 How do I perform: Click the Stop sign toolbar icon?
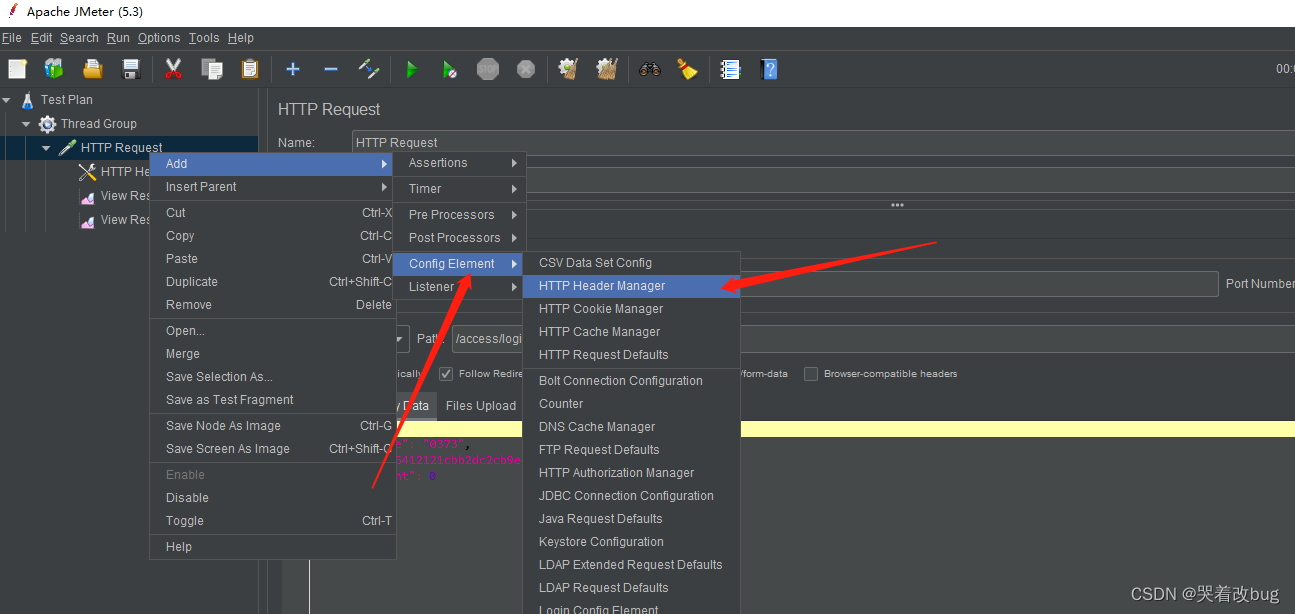tap(487, 69)
